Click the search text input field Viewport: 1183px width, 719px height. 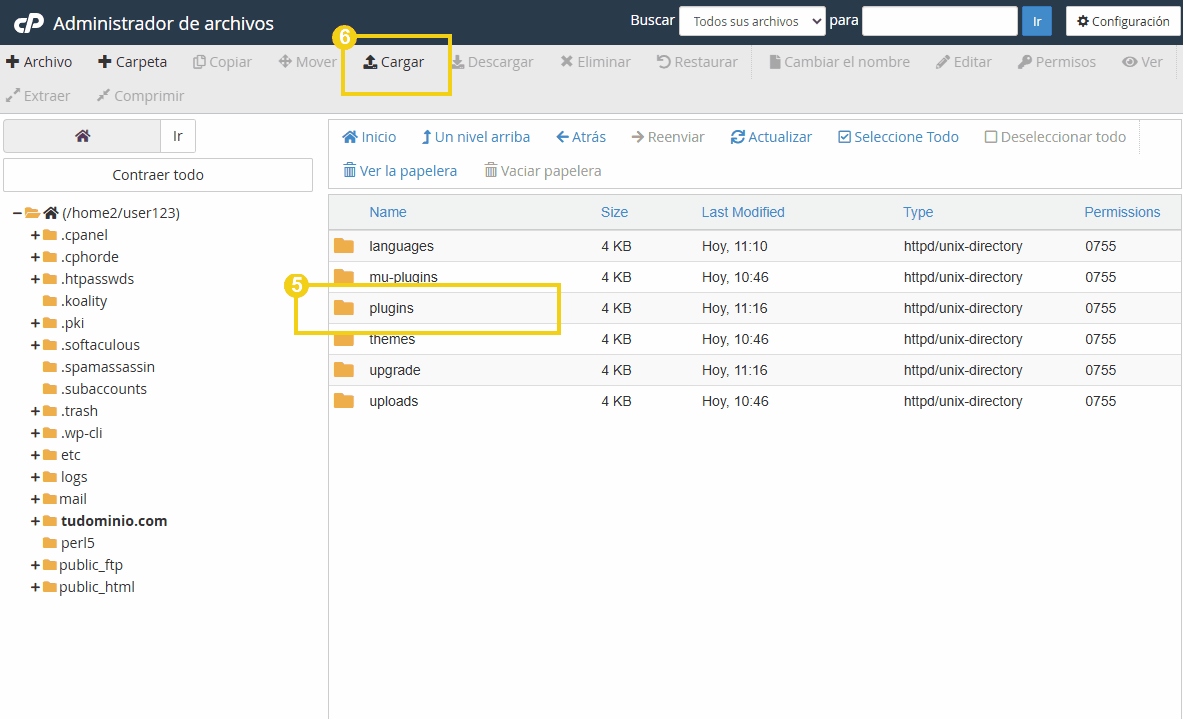point(939,21)
